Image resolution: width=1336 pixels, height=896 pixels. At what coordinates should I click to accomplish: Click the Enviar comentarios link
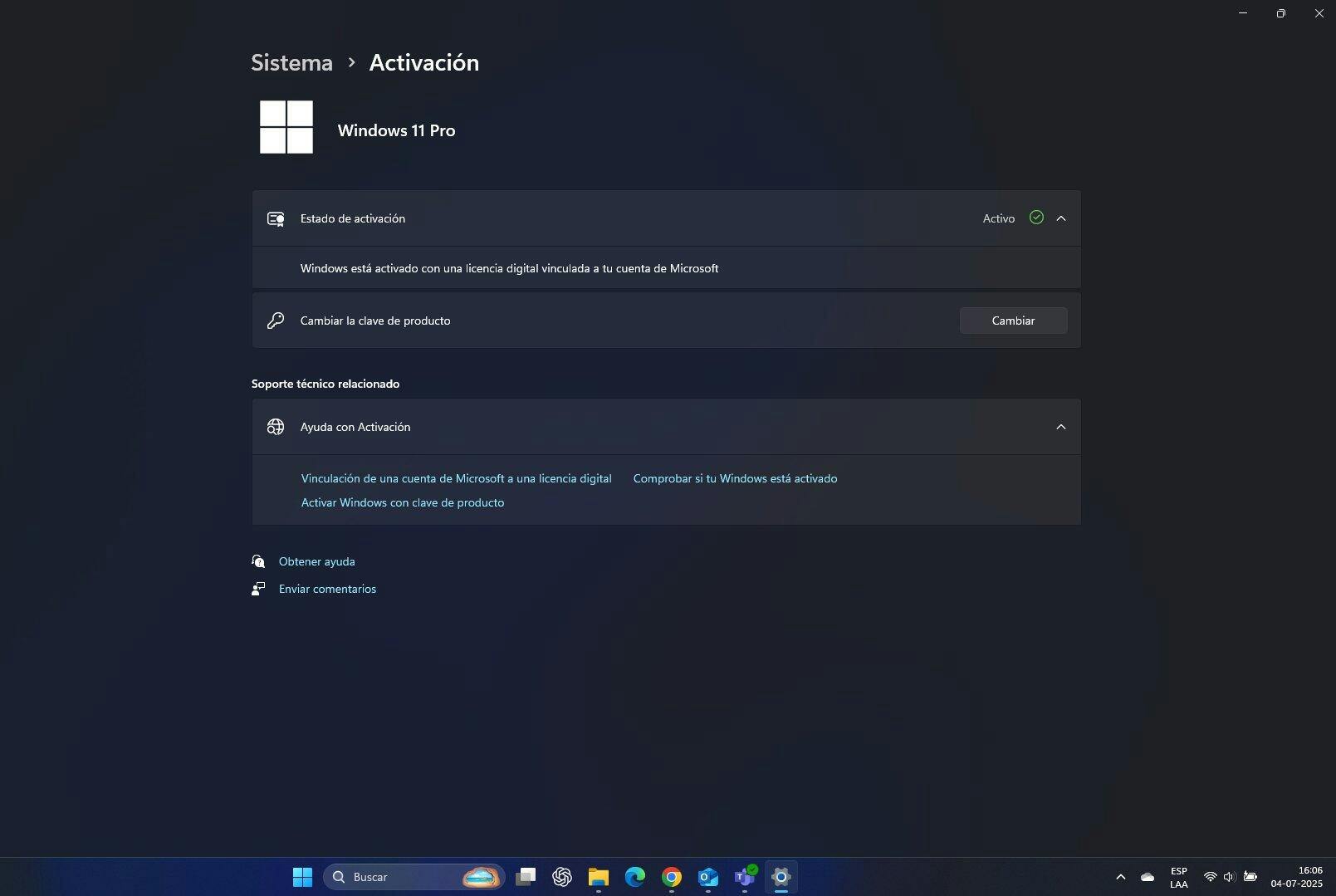click(327, 589)
